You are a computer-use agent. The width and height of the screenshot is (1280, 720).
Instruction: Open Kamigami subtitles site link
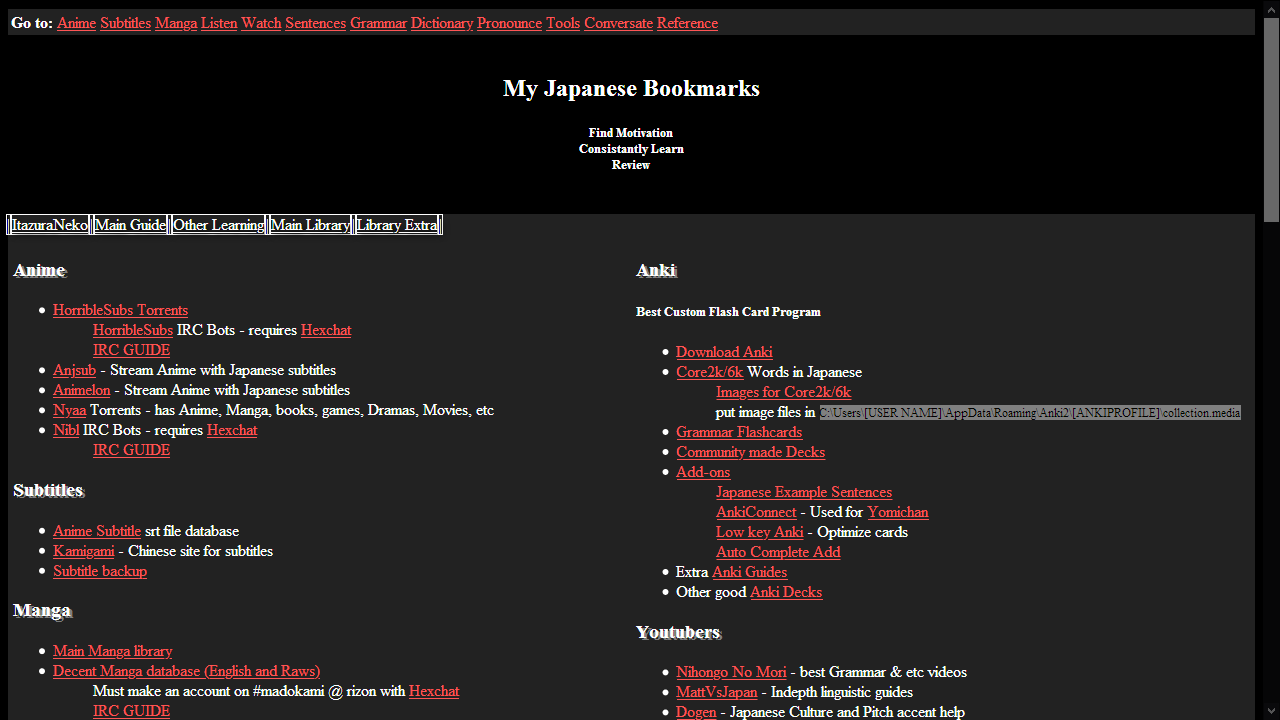coord(83,551)
